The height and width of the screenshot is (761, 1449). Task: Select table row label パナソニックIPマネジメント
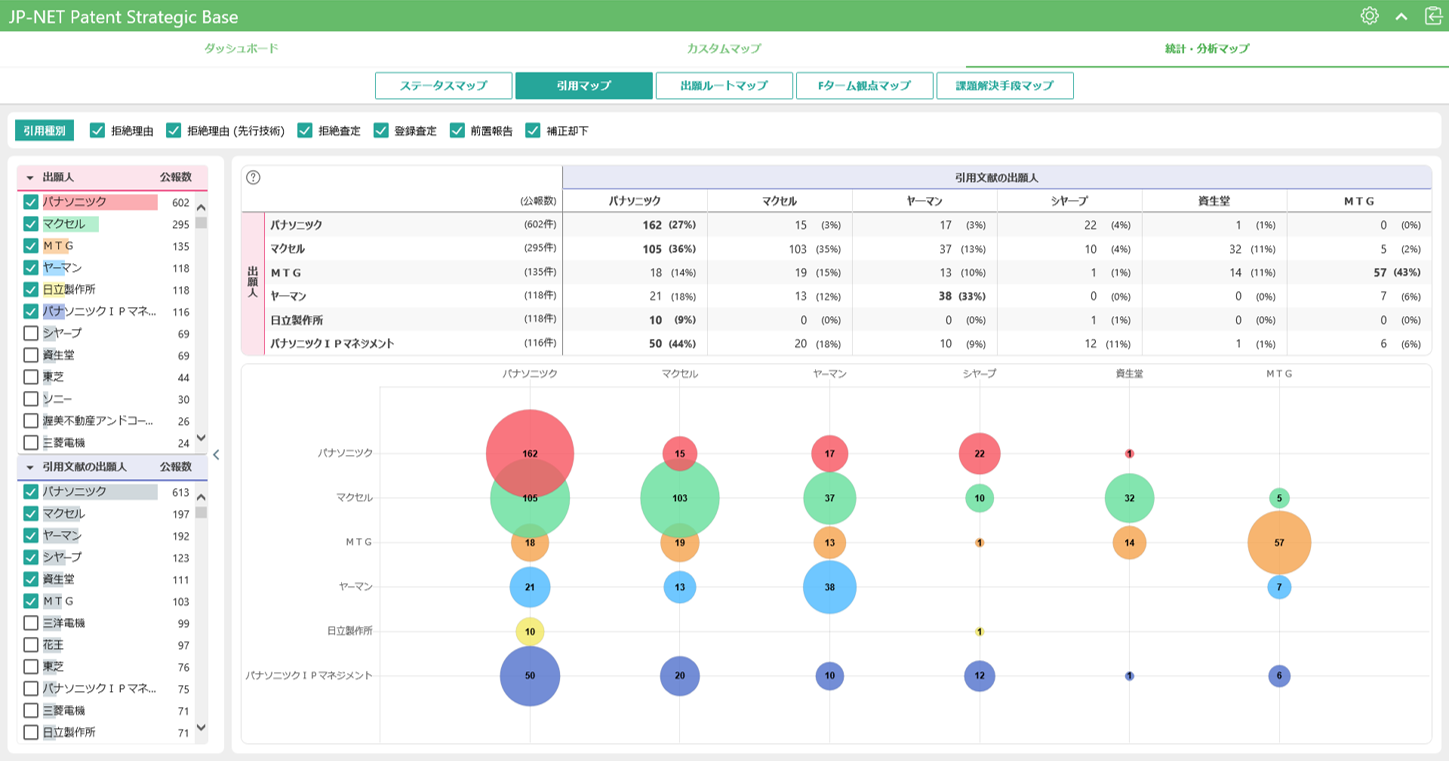(x=332, y=343)
